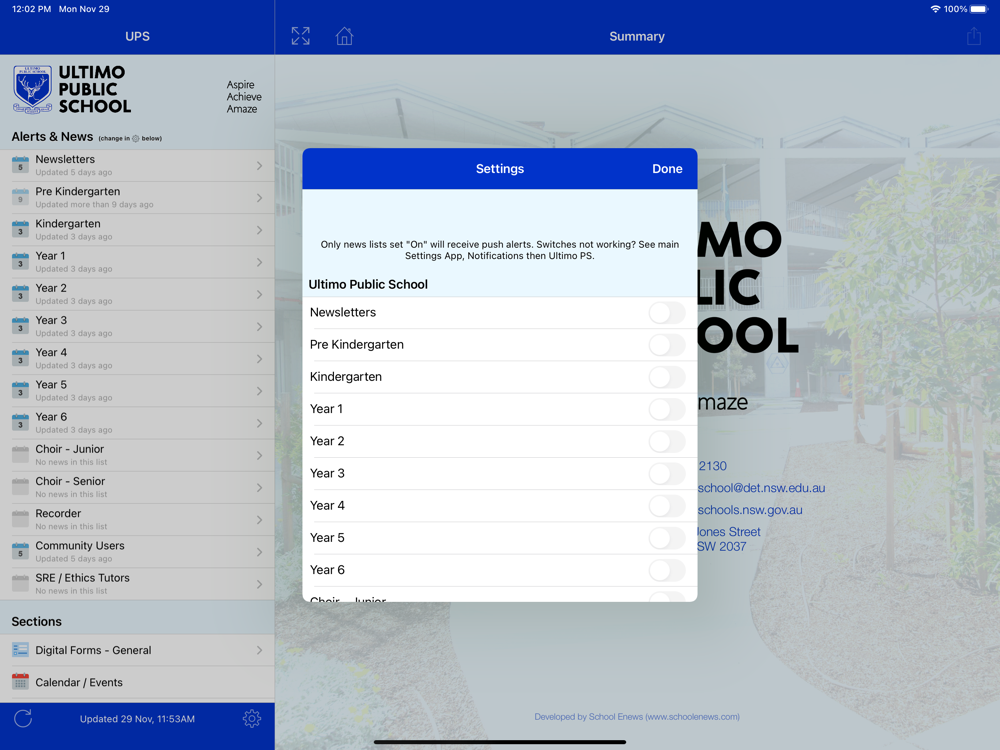Tap the Digital Forms - General icon
Screen dimensions: 1000x750
click(x=20, y=650)
